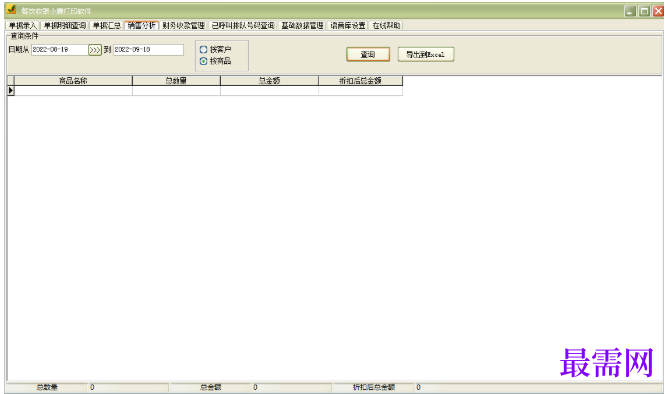Viewport: 672px width, 394px height.
Task: Open the 已呼叫排队号码查询 tab
Action: pos(243,26)
